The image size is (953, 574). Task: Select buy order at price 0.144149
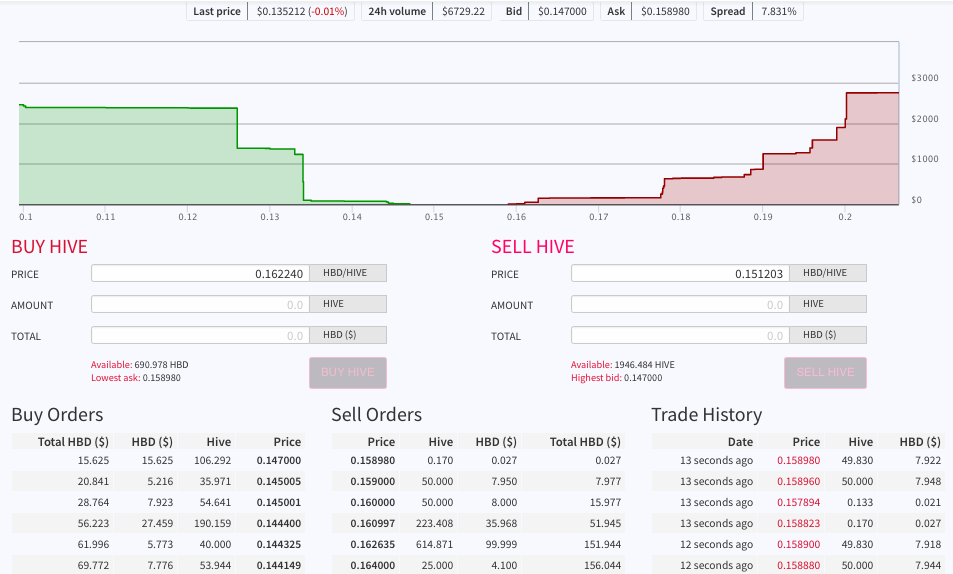pos(158,565)
